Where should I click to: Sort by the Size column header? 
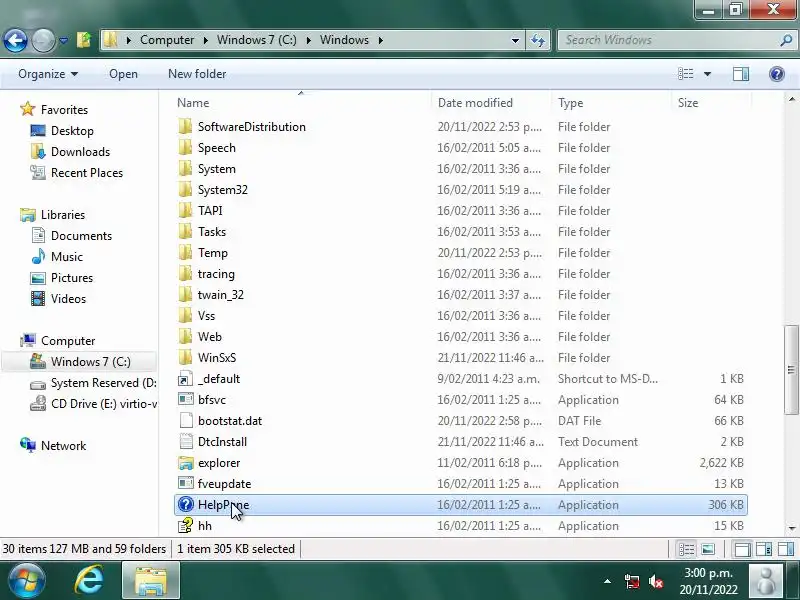(x=711, y=103)
